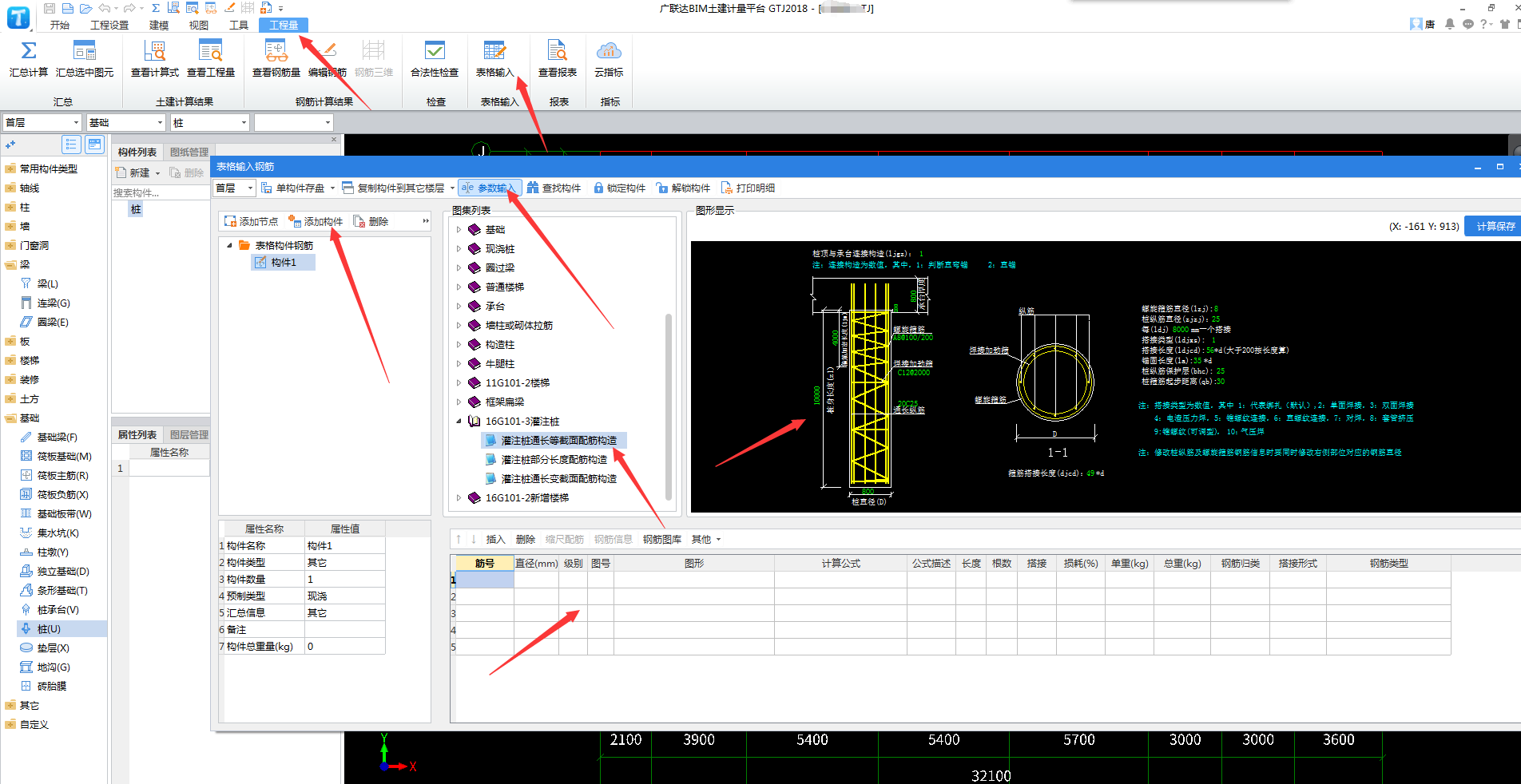
Task: Click 查看钢筋量 ribbon icon
Action: 276,51
